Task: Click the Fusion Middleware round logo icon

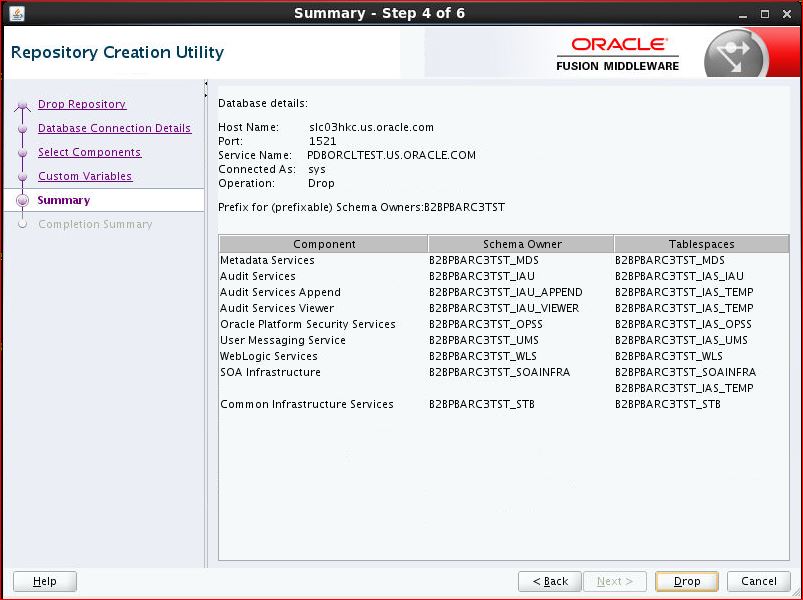Action: pyautogui.click(x=736, y=55)
